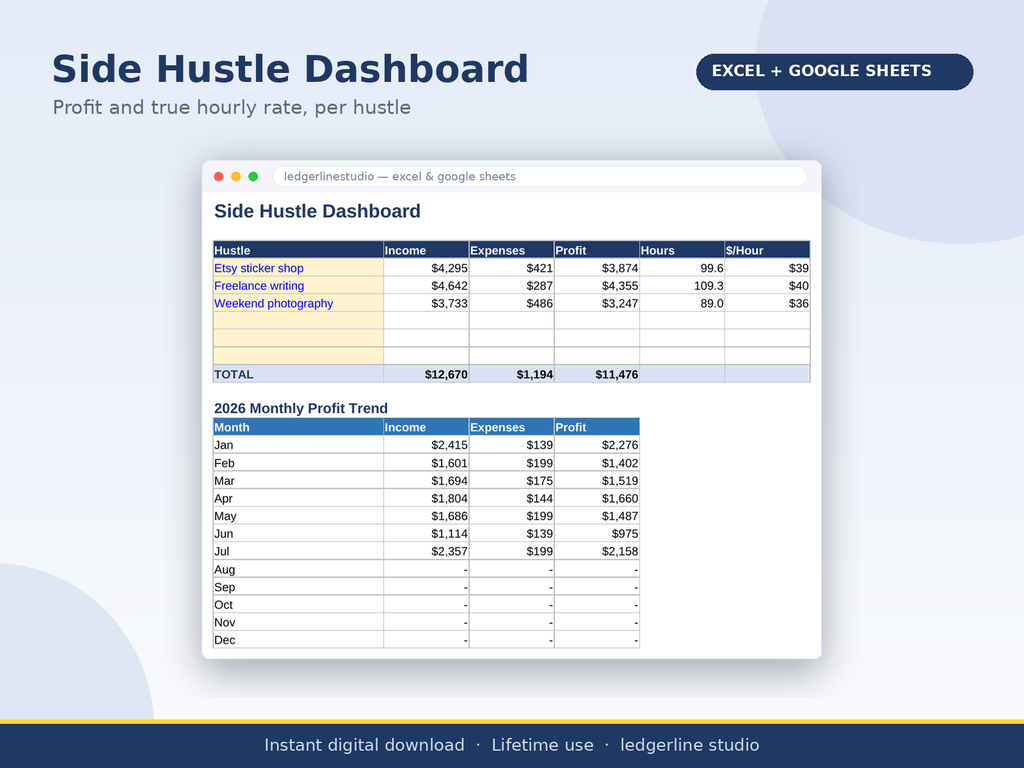Select the $144 April expenses cell
Viewport: 1024px width, 768px height.
[x=511, y=498]
